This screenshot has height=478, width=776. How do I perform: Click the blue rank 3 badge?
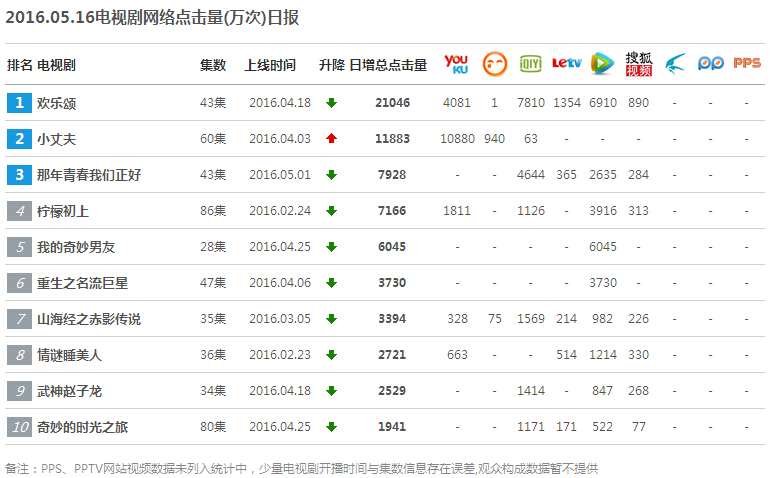[x=19, y=175]
